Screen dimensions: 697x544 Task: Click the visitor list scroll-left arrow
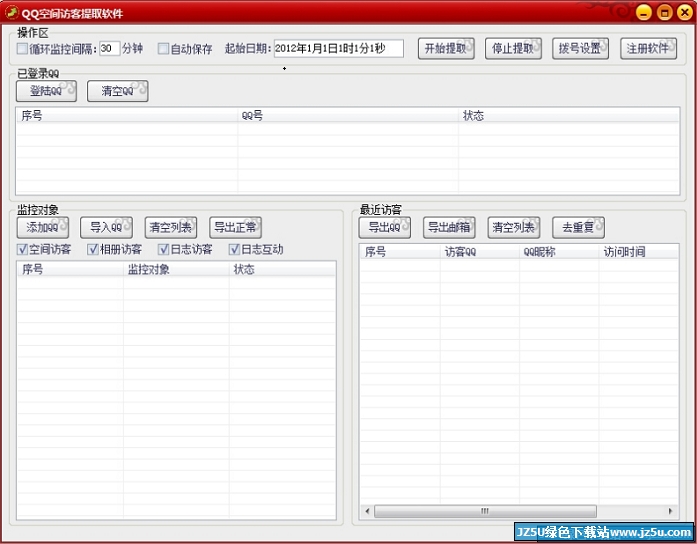(367, 511)
